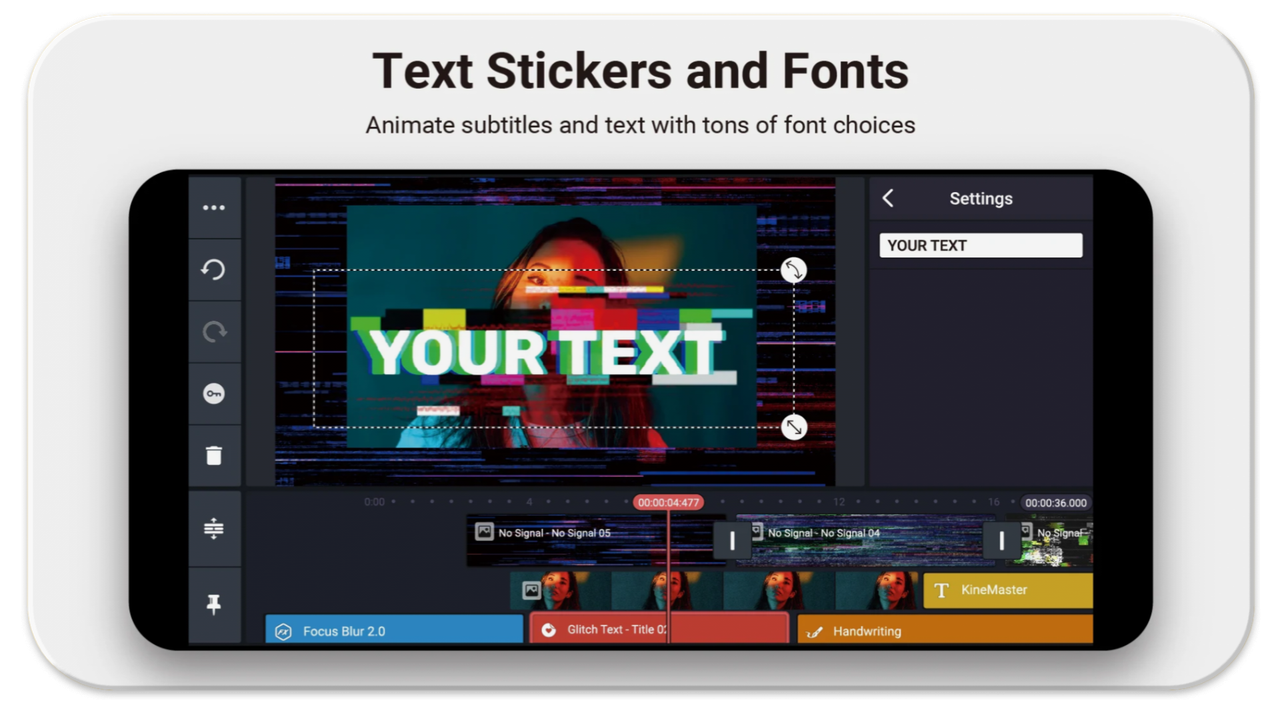Click the 00:00:36.000 total duration label
The height and width of the screenshot is (711, 1280).
coord(1056,503)
